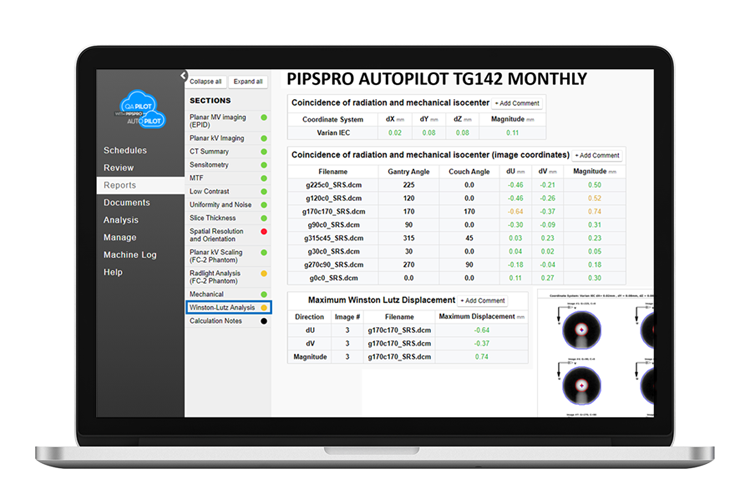Click green status dot for Planar MV imaging

pos(264,117)
